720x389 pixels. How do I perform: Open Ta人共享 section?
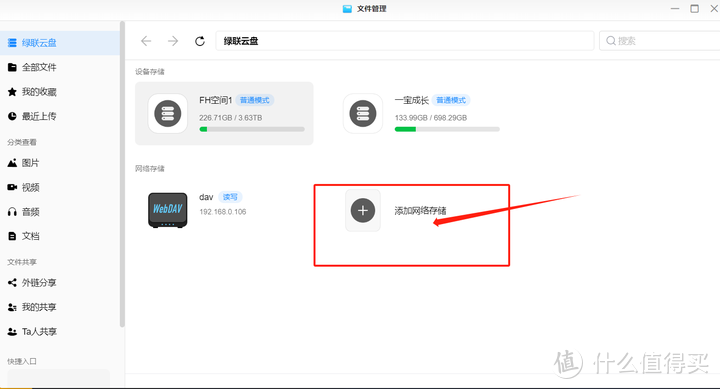(x=60, y=332)
